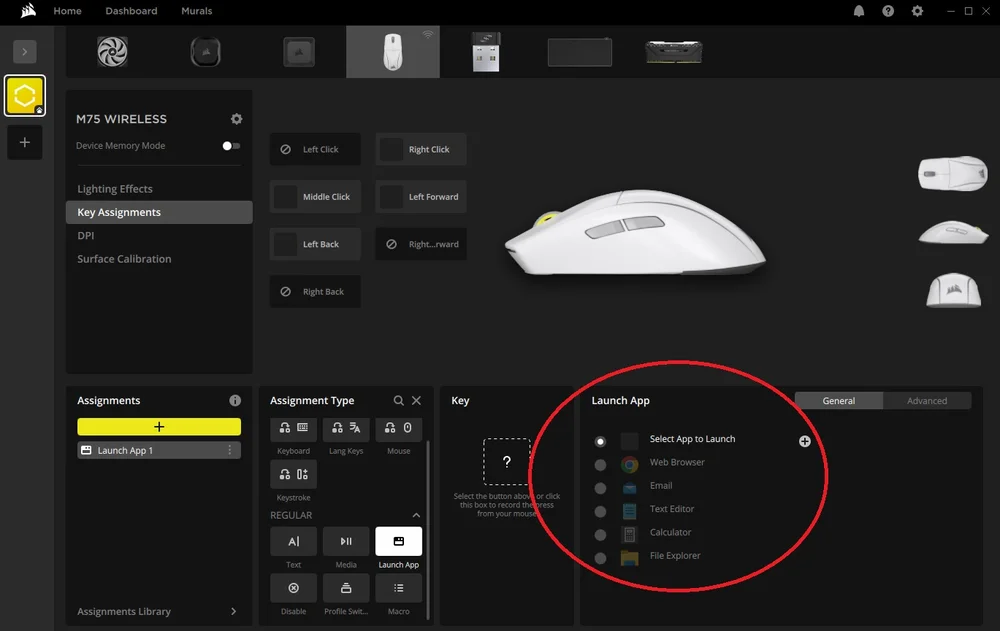Collapse the REGULAR section
This screenshot has width=1000, height=631.
pos(416,516)
